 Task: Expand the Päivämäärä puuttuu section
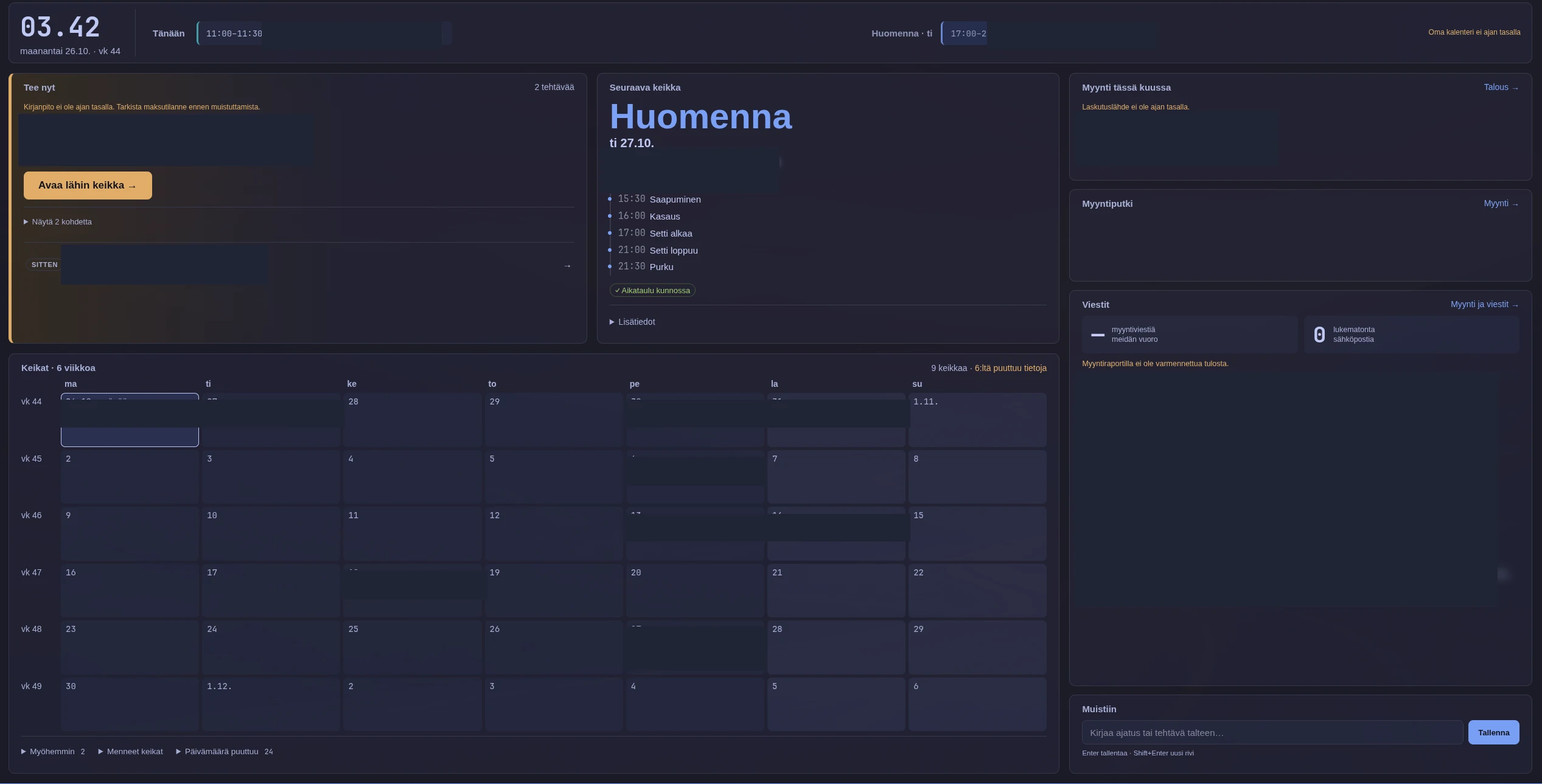click(x=224, y=752)
